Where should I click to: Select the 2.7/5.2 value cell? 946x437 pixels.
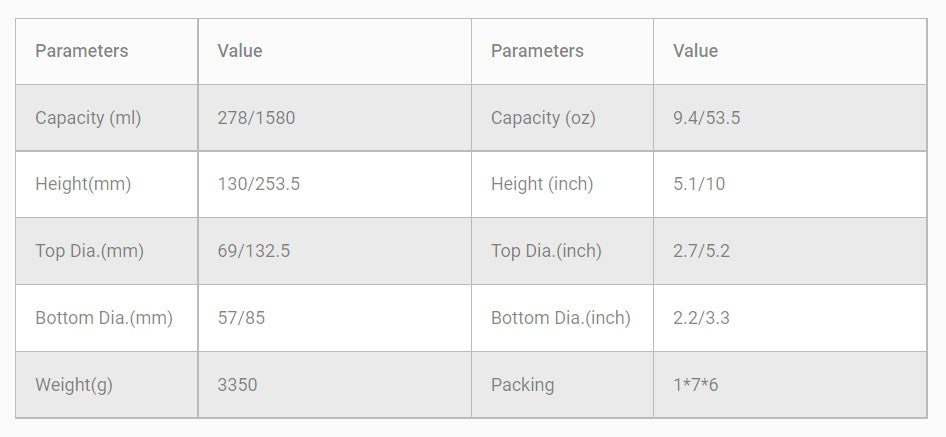pyautogui.click(x=702, y=251)
